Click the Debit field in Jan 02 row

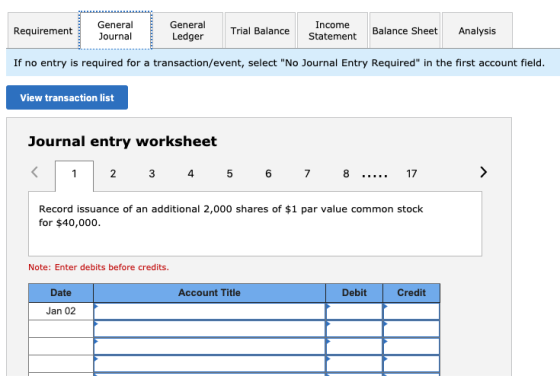pyautogui.click(x=354, y=311)
